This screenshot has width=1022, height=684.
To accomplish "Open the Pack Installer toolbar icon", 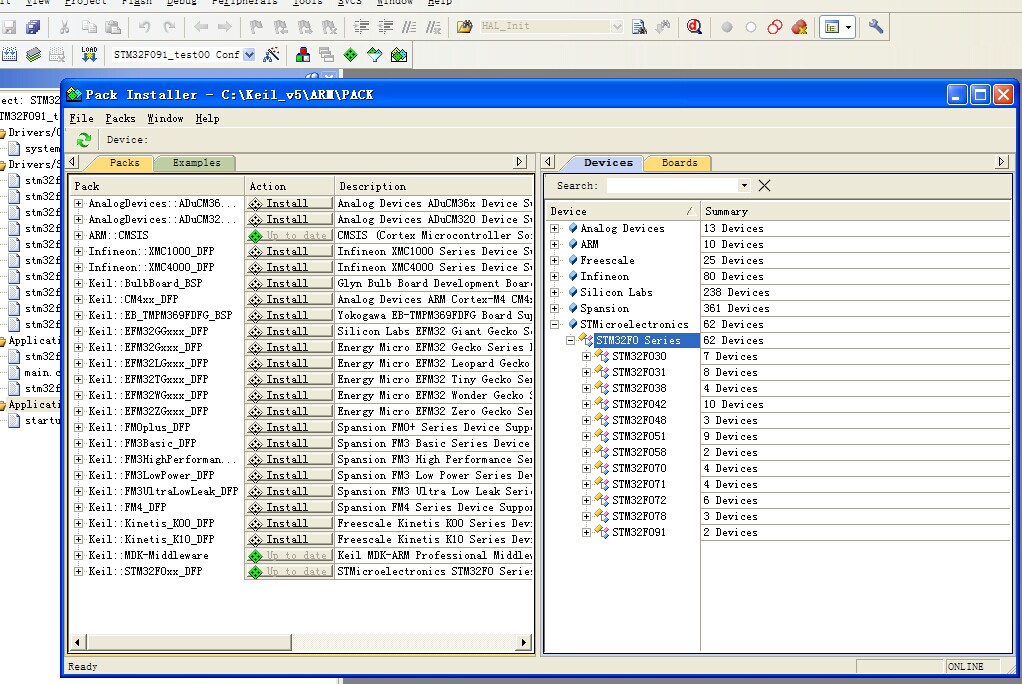I will point(399,55).
